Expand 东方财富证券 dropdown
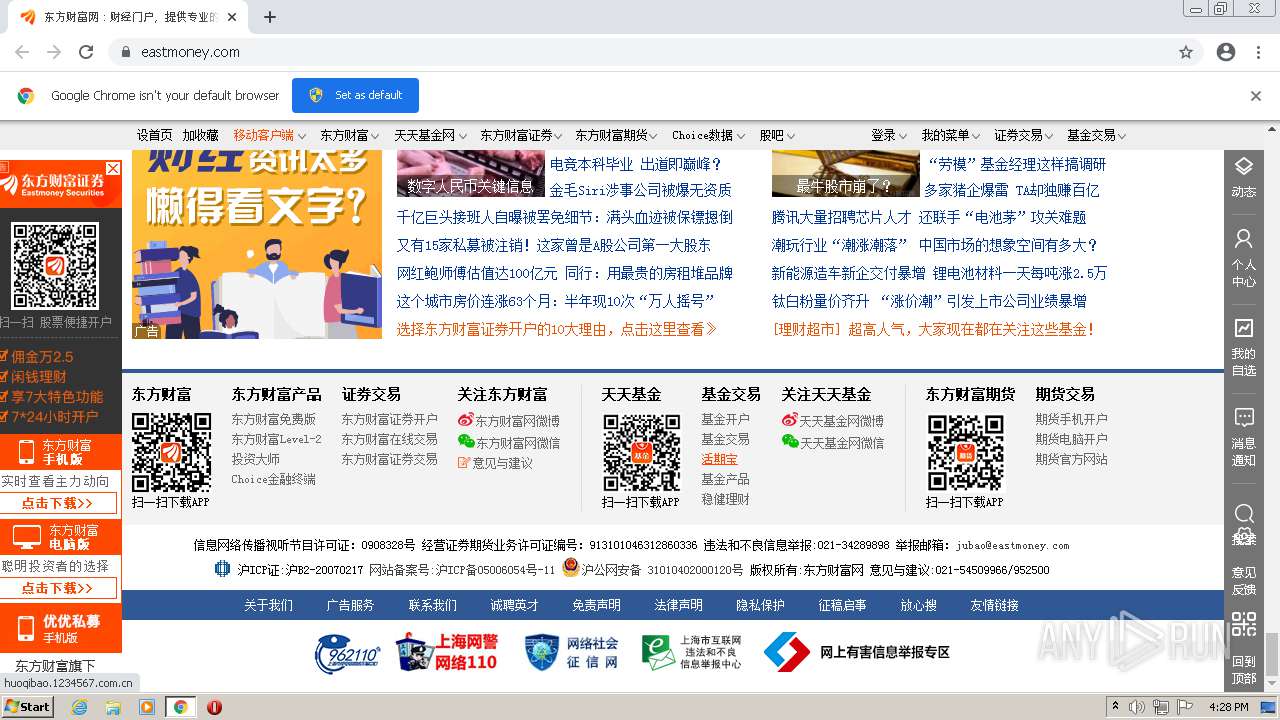The height and width of the screenshot is (720, 1280). coord(521,135)
